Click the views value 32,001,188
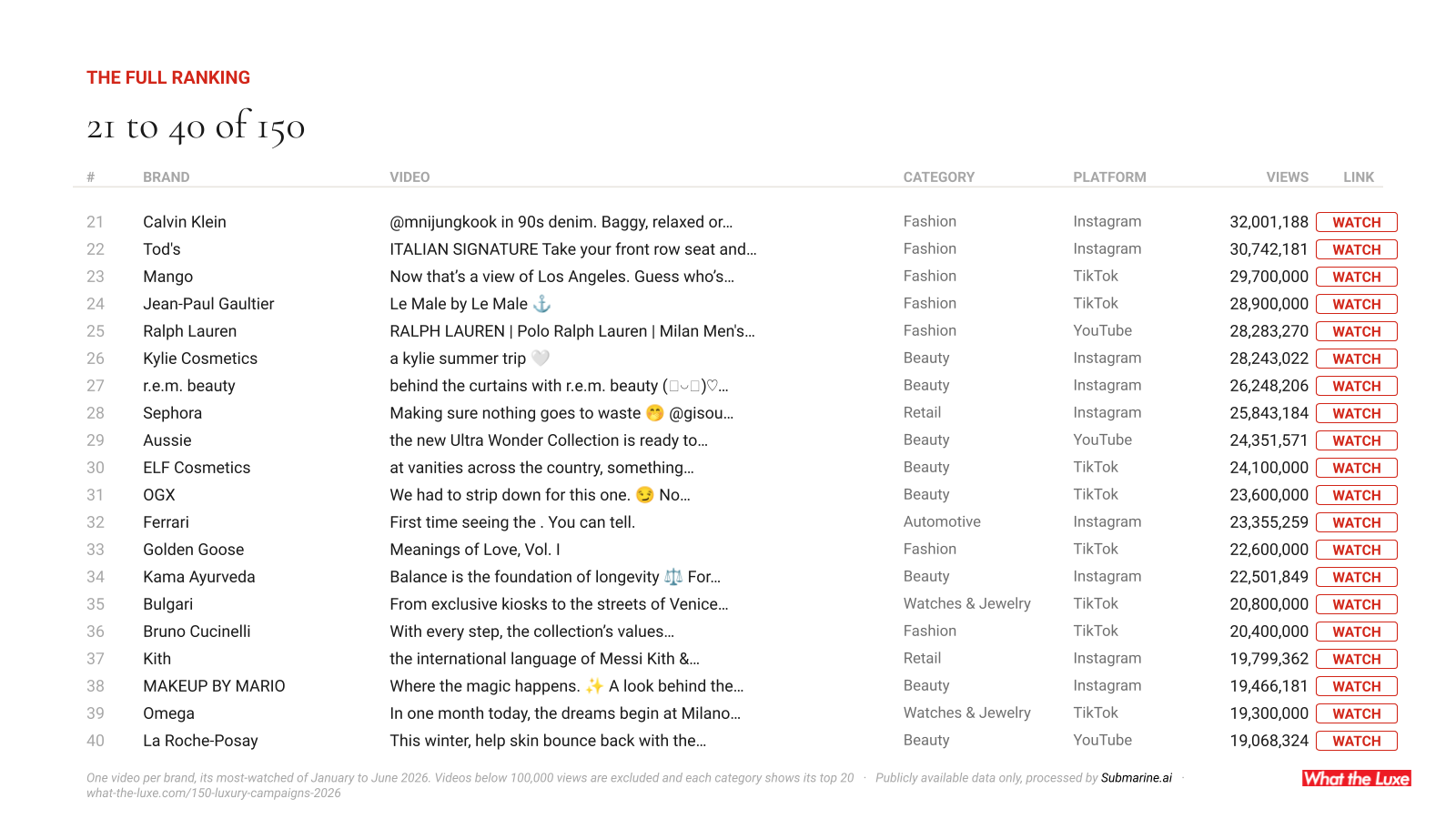Screen dimensions: 1456x819 pyautogui.click(x=1269, y=222)
